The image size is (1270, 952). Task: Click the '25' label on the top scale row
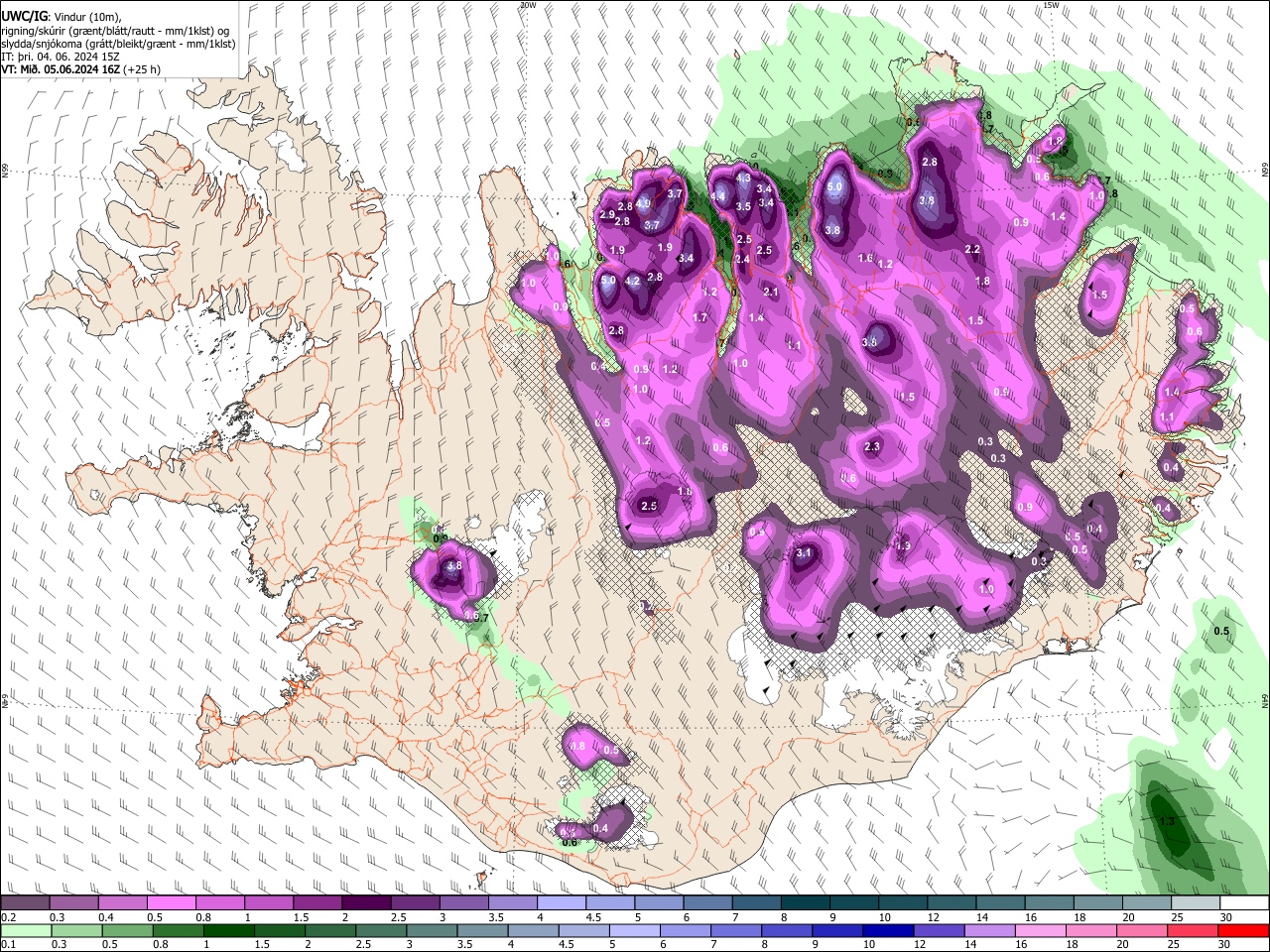pyautogui.click(x=1177, y=917)
